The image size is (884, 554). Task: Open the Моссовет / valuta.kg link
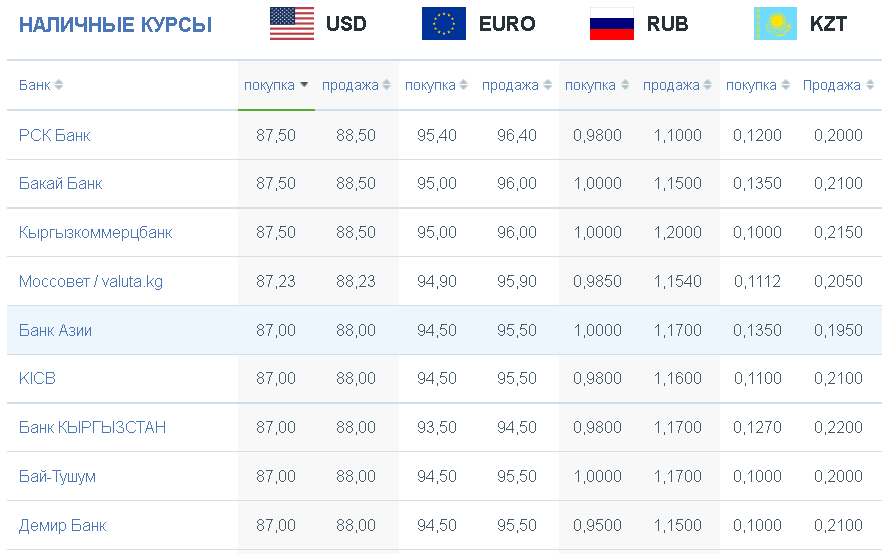tap(91, 281)
